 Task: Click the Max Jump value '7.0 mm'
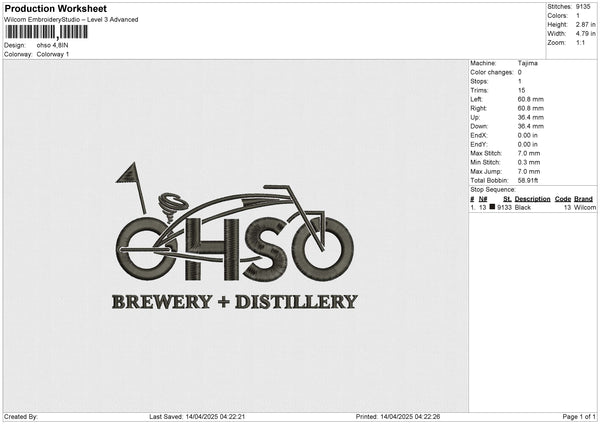click(x=529, y=171)
